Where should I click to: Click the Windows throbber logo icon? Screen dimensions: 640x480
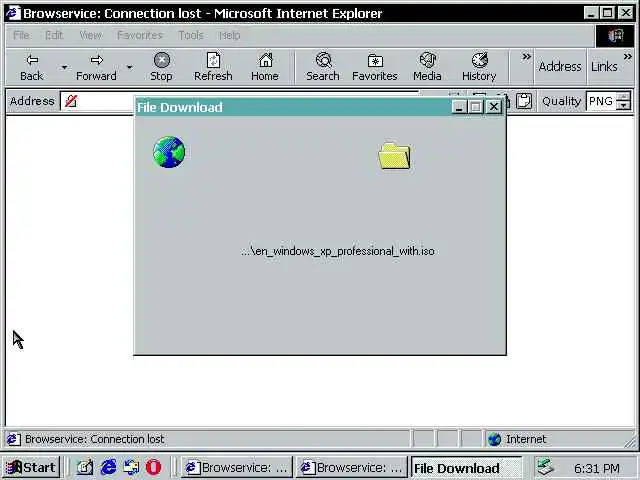[616, 36]
